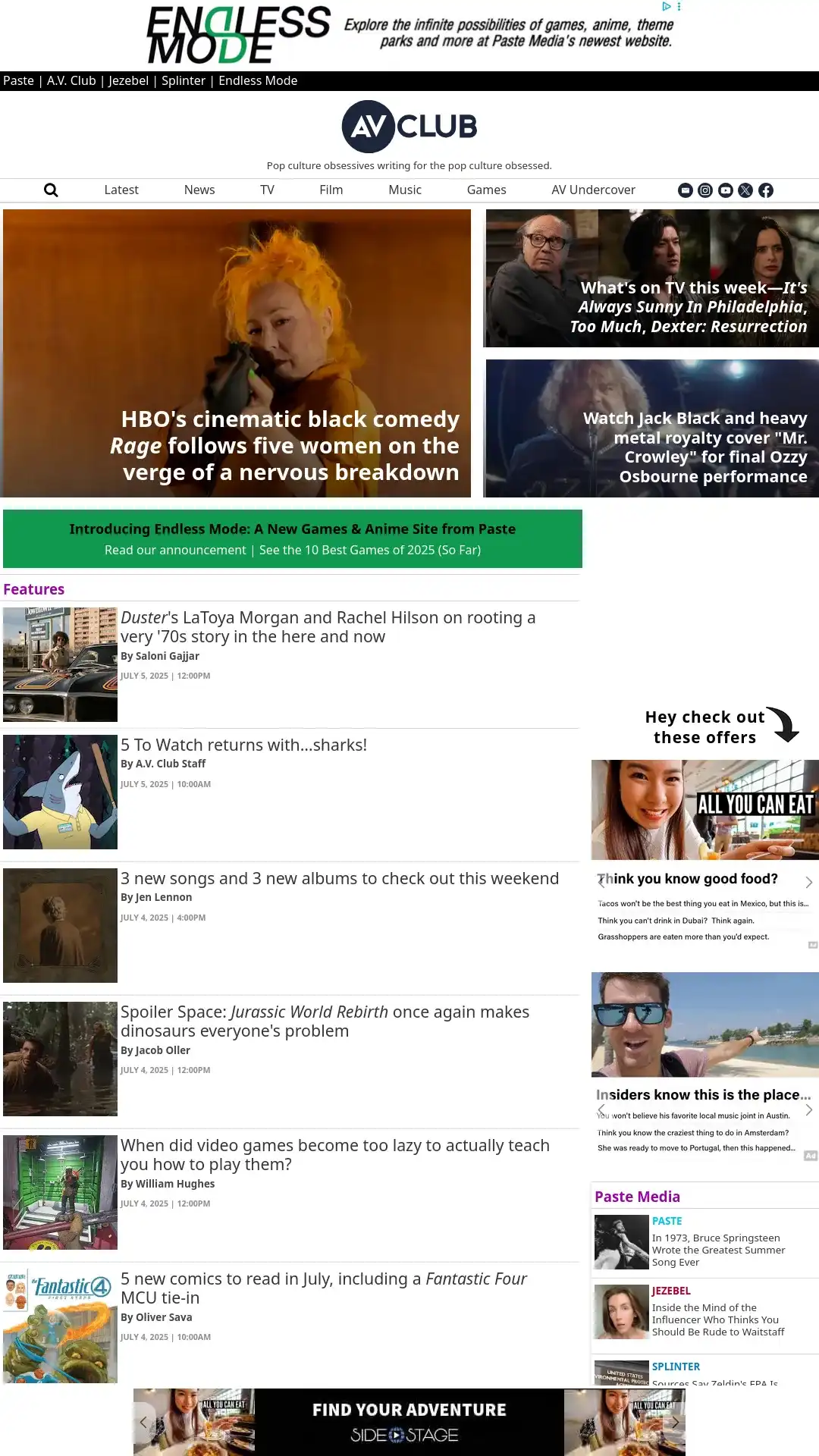Screen dimensions: 819x1456
Task: Open AV Club's YouTube channel icon
Action: 726,190
